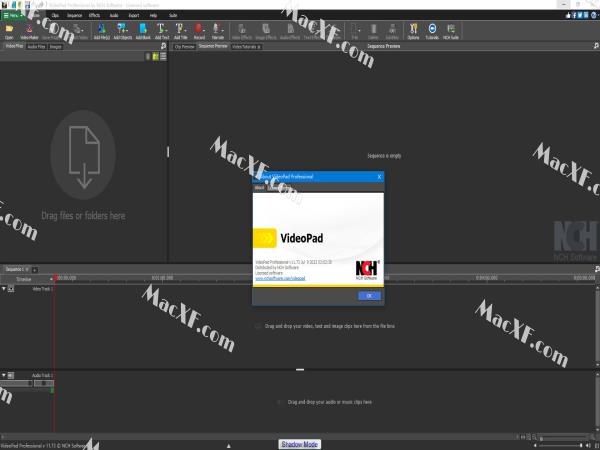
Task: Click the grayed Delete toolbar icon
Action: 373,31
